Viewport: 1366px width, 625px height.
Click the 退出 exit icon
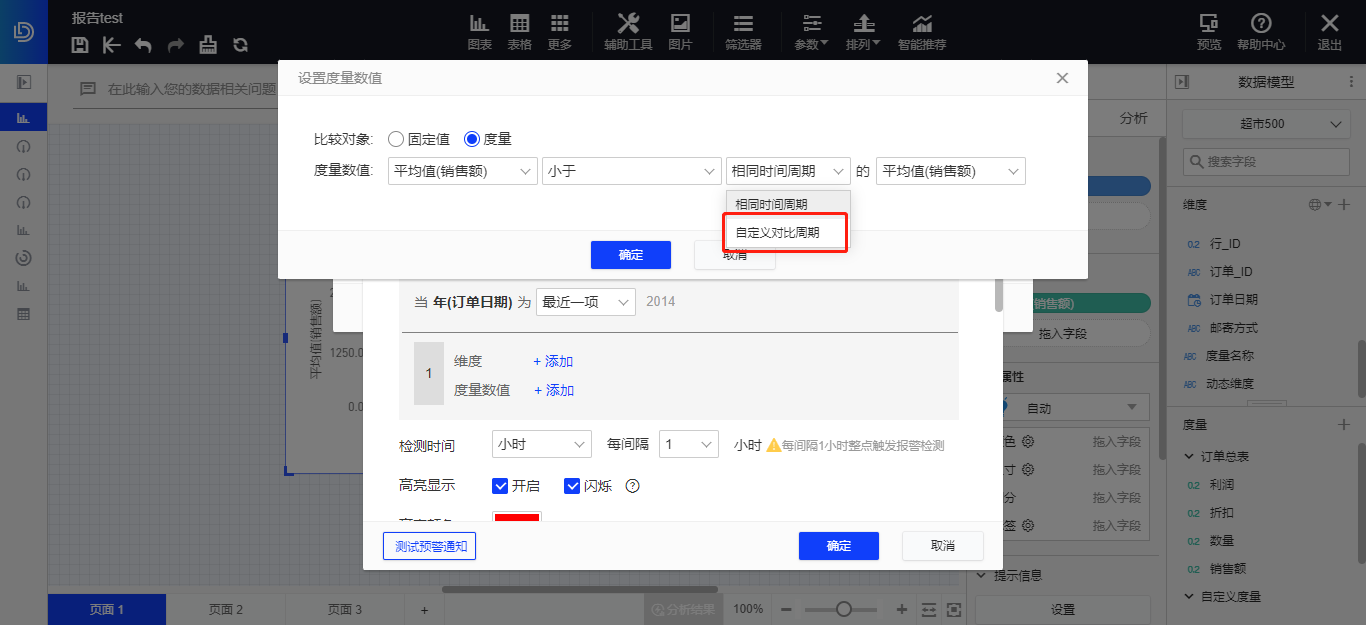1330,31
